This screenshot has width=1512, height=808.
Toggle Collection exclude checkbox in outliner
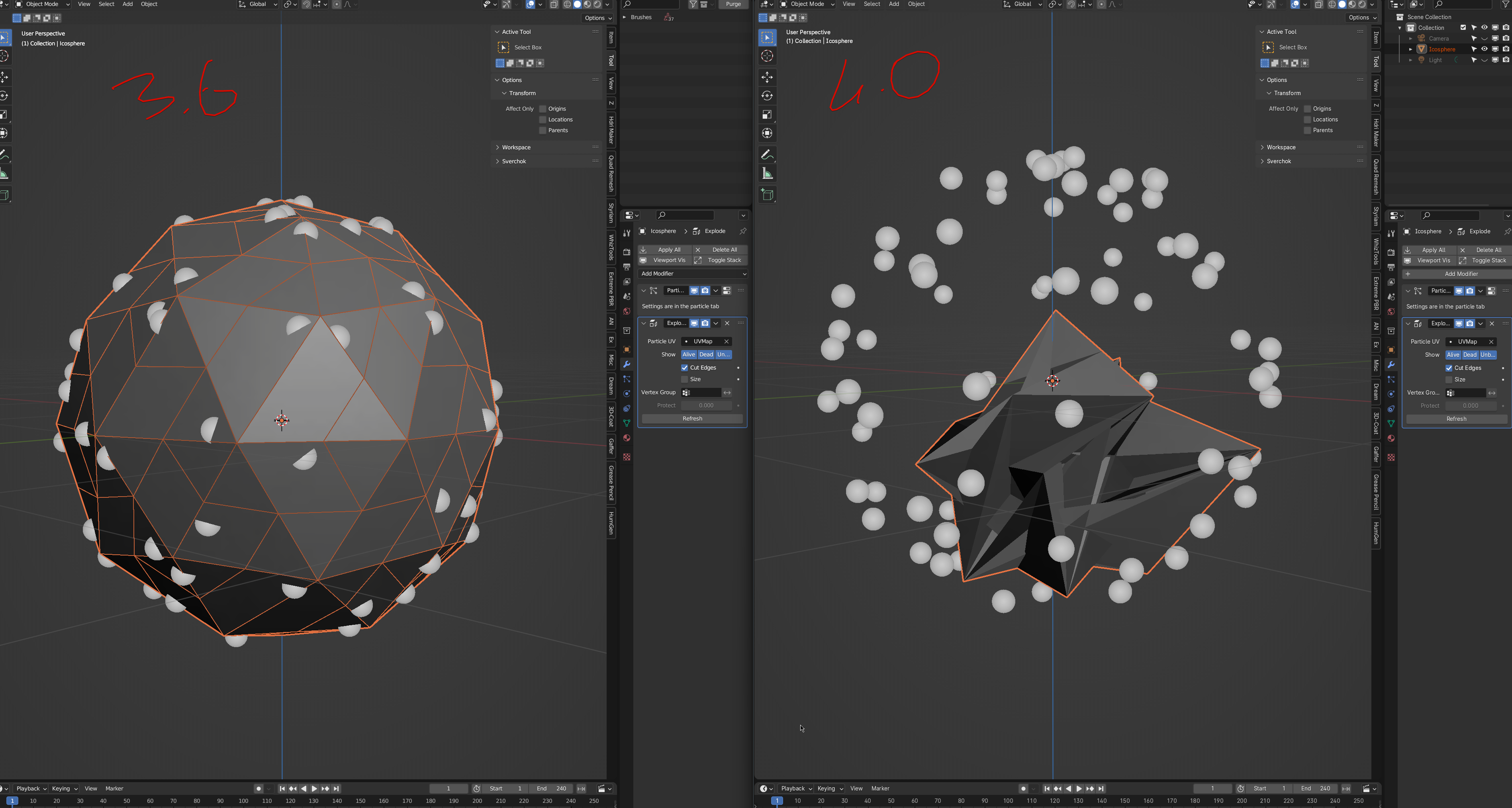click(1463, 27)
